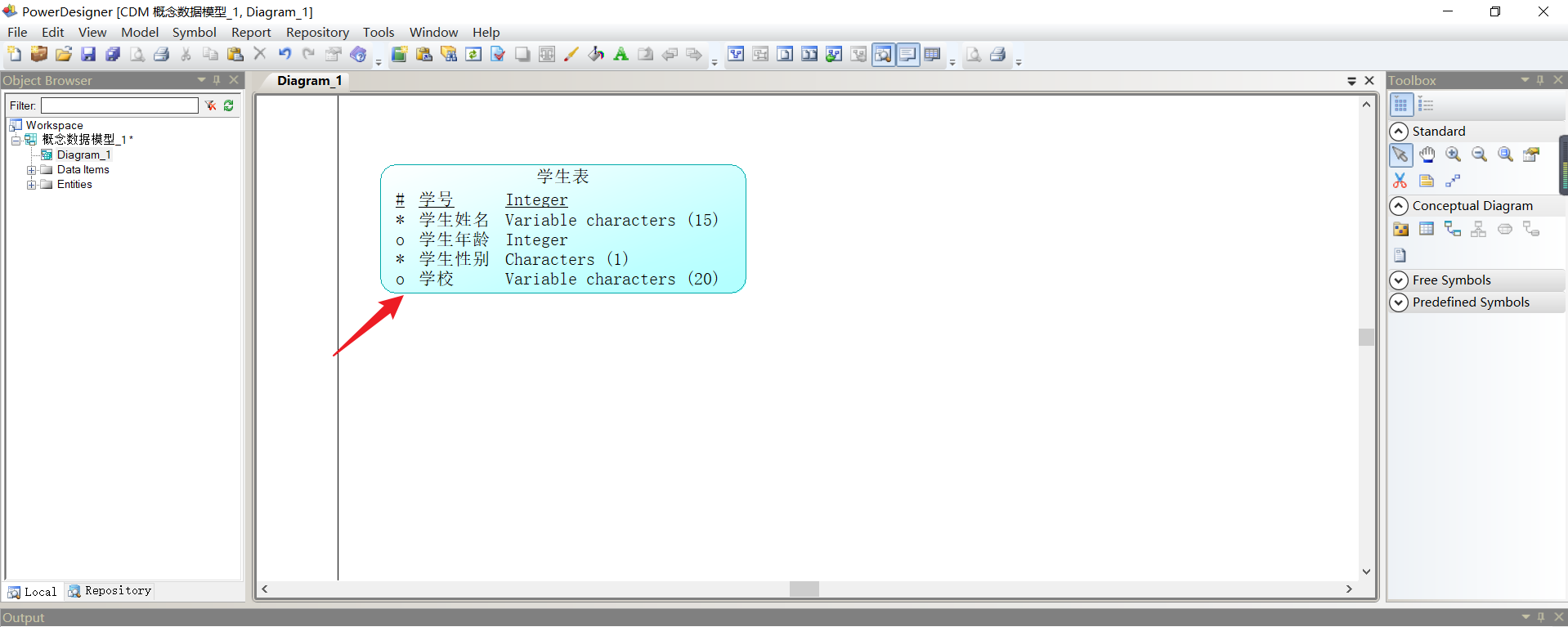Click the Find Objects binoculars icon
Image resolution: width=1568 pixels, height=627 pixels.
449,55
